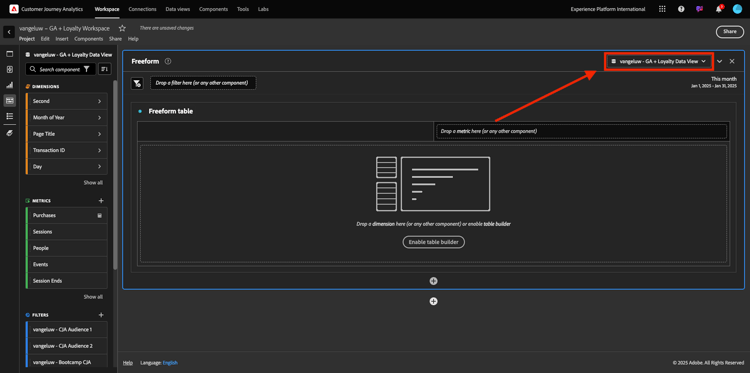Image resolution: width=750 pixels, height=373 pixels.
Task: Open the help question mark icon
Action: (681, 9)
